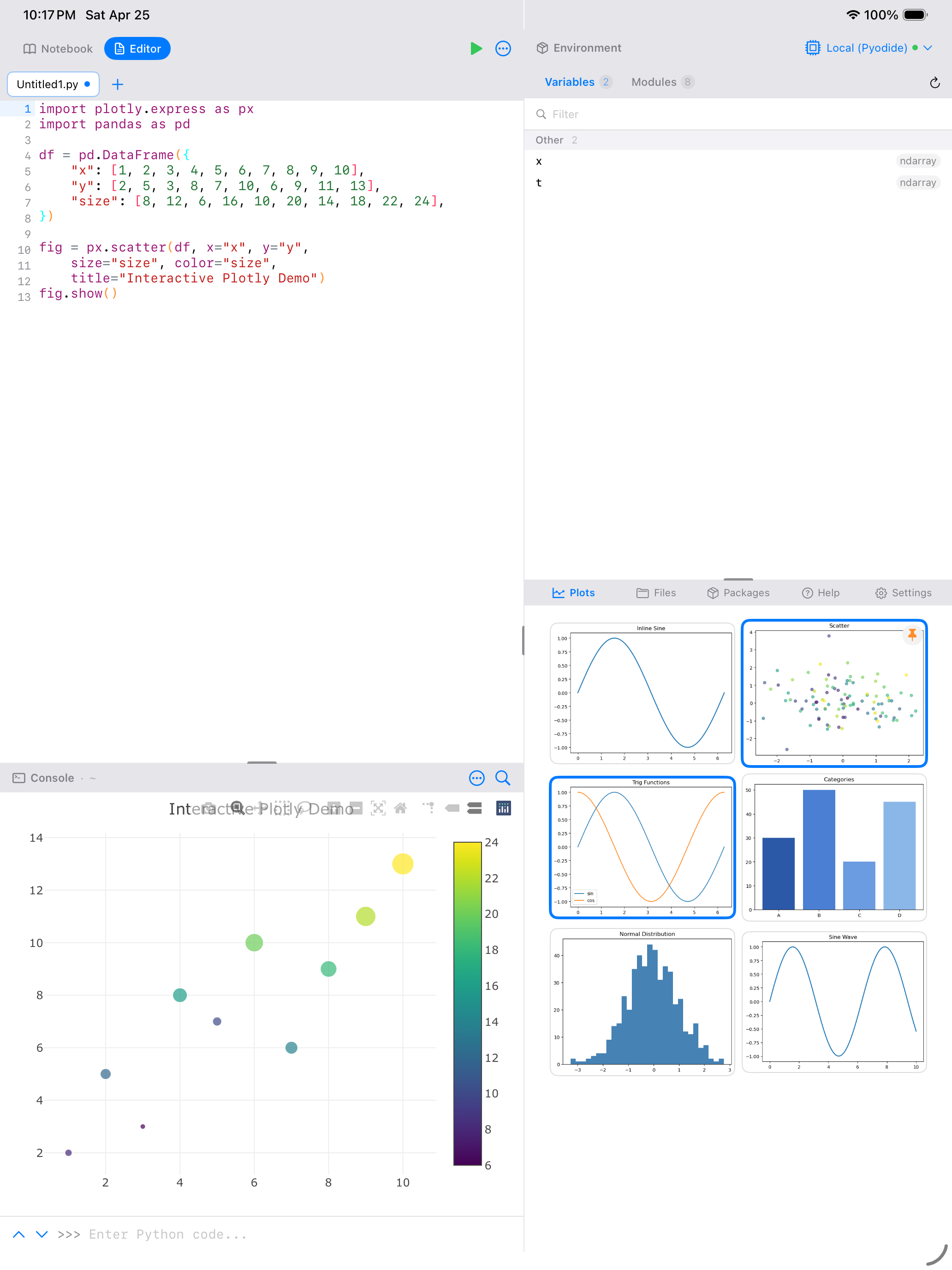
Task: Open the console more-options menu
Action: [x=477, y=778]
